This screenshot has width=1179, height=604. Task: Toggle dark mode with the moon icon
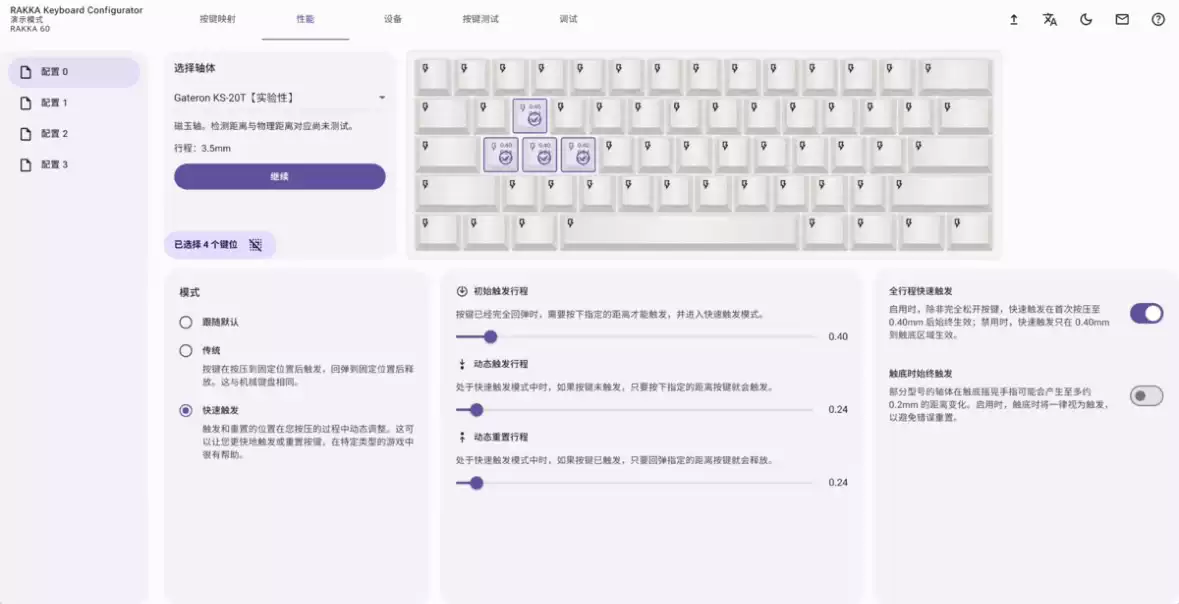[1086, 19]
